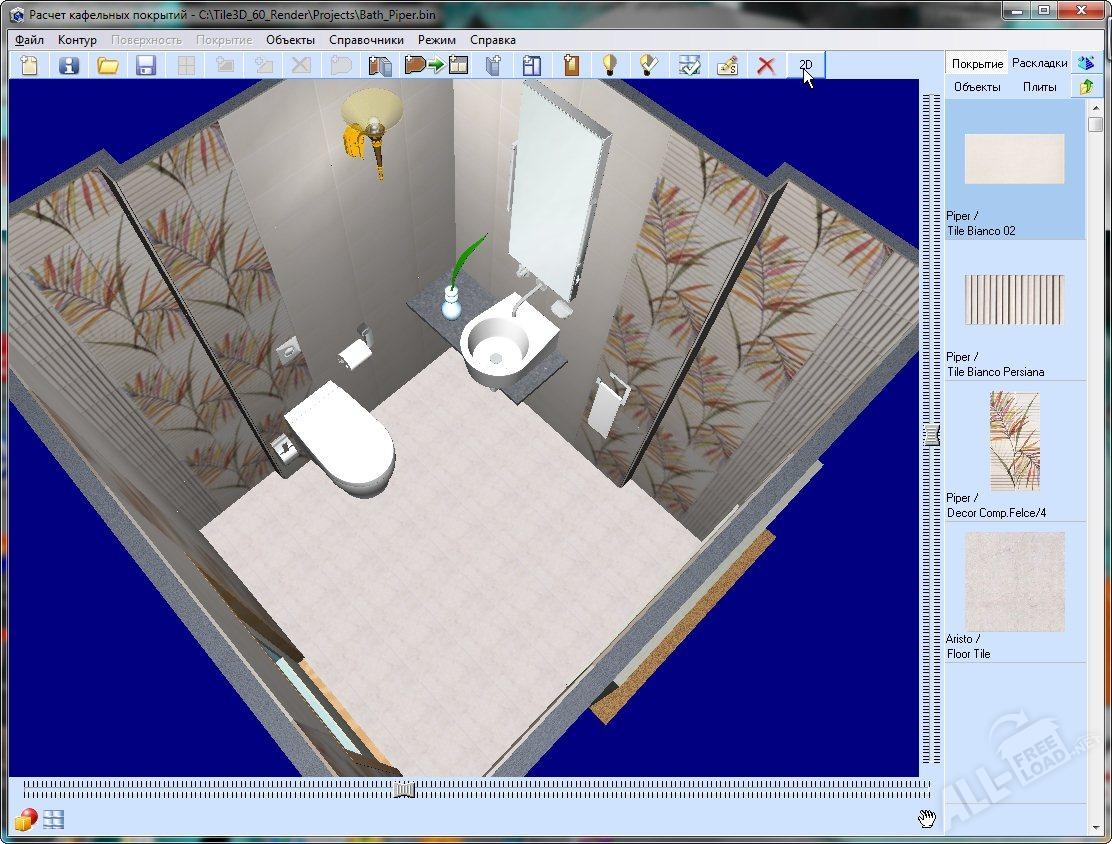Save project with the floppy disk icon
1112x844 pixels.
tap(146, 66)
